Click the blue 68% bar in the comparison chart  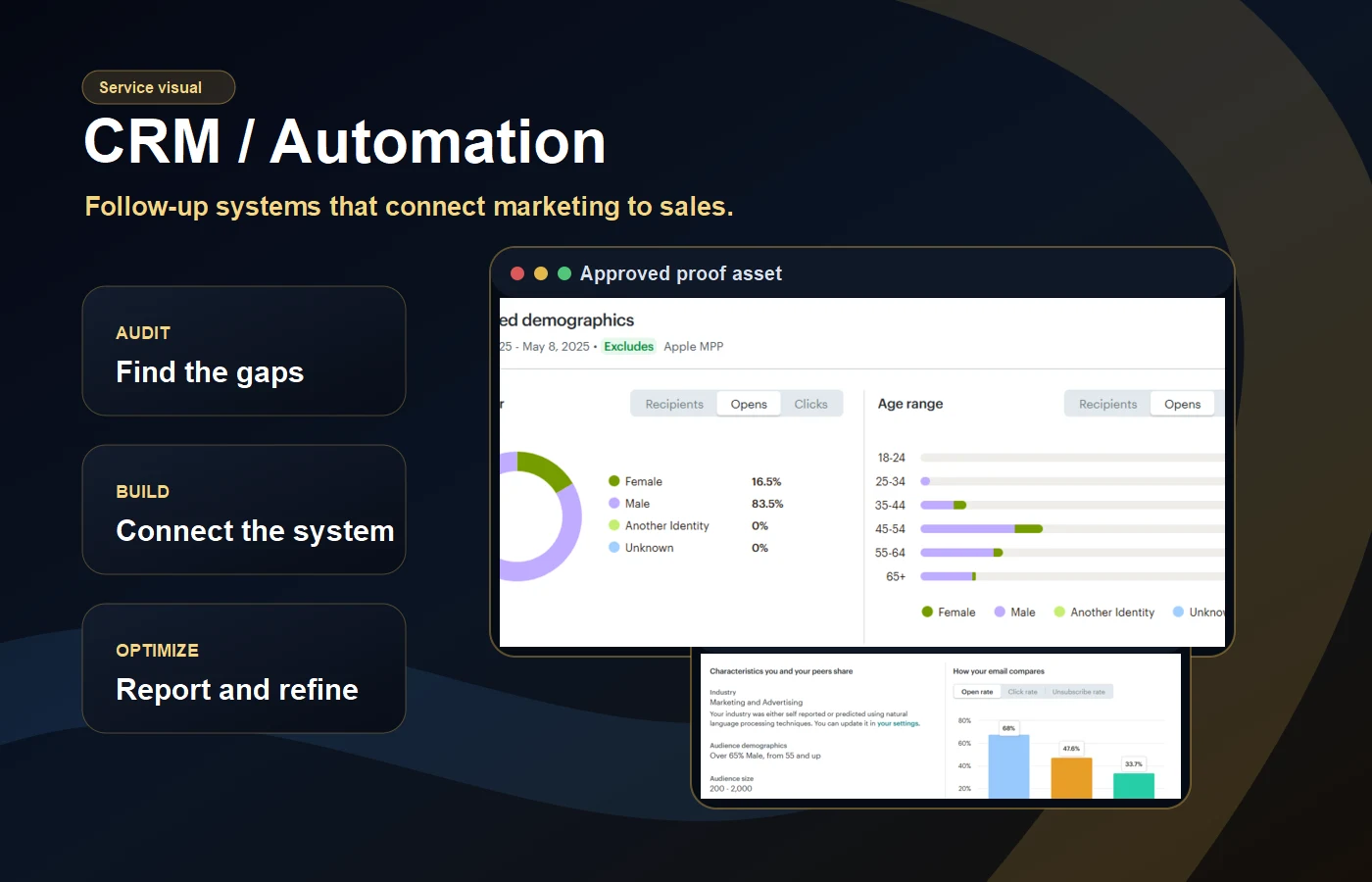click(1008, 766)
